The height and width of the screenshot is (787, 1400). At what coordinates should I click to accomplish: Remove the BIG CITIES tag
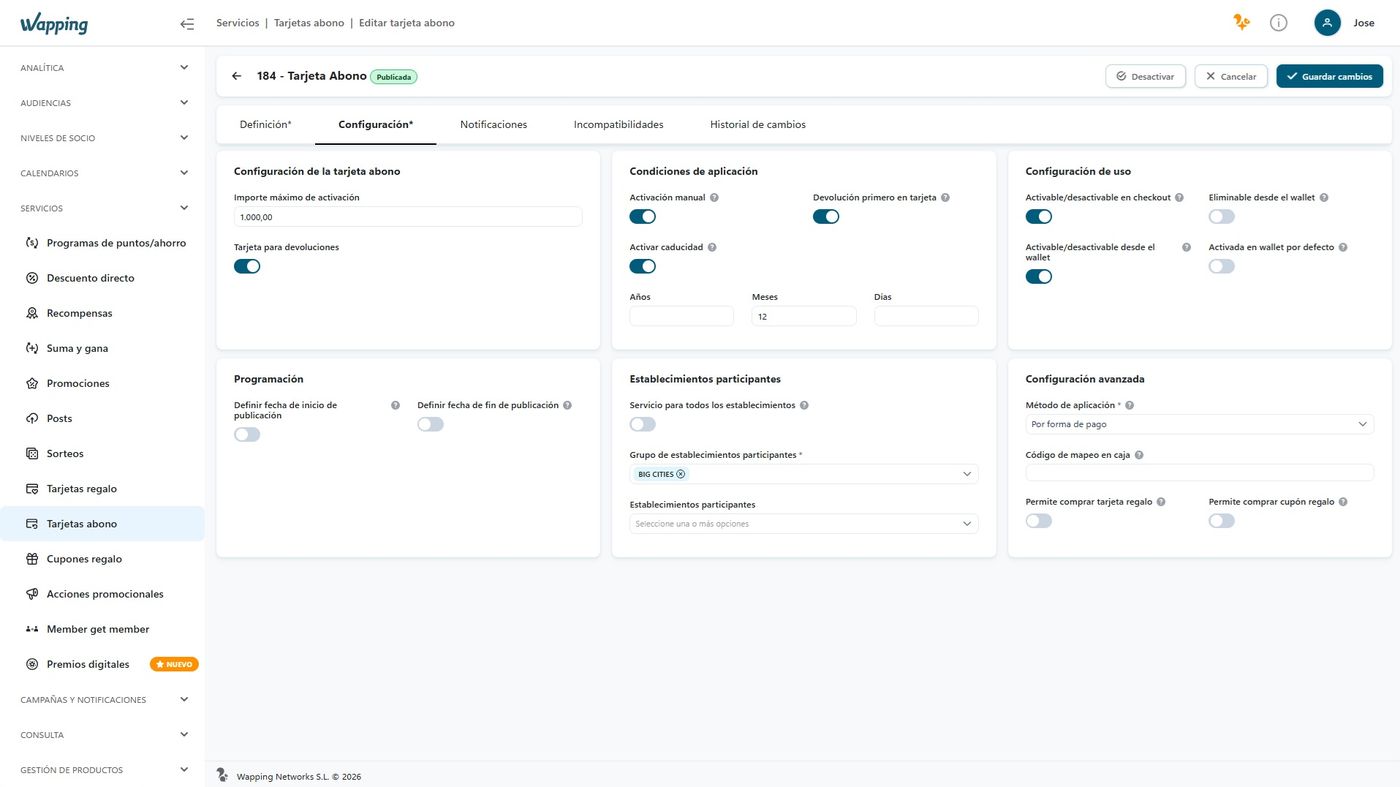click(x=681, y=474)
